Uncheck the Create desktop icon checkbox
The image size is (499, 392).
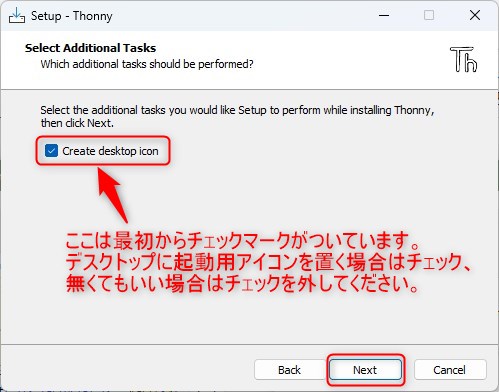tap(51, 151)
